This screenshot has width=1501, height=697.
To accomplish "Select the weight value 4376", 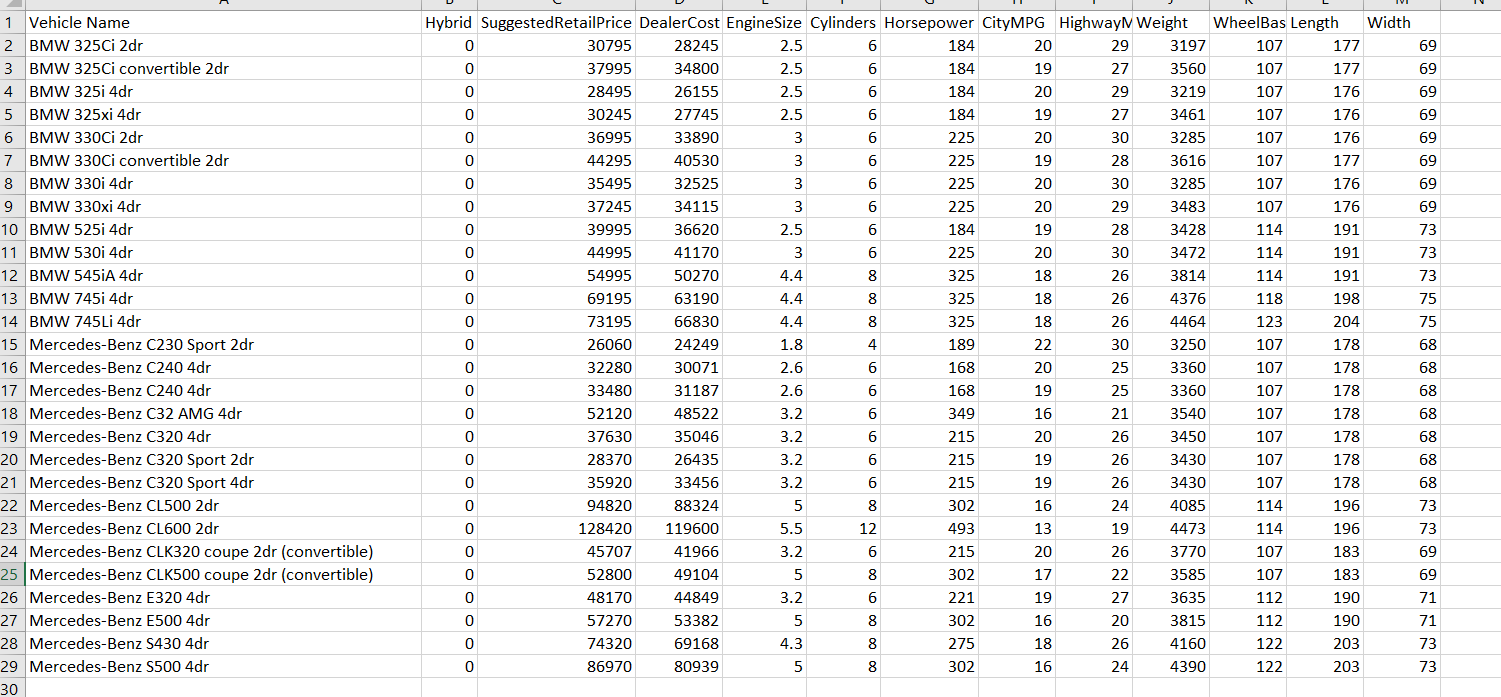I will (x=1171, y=298).
